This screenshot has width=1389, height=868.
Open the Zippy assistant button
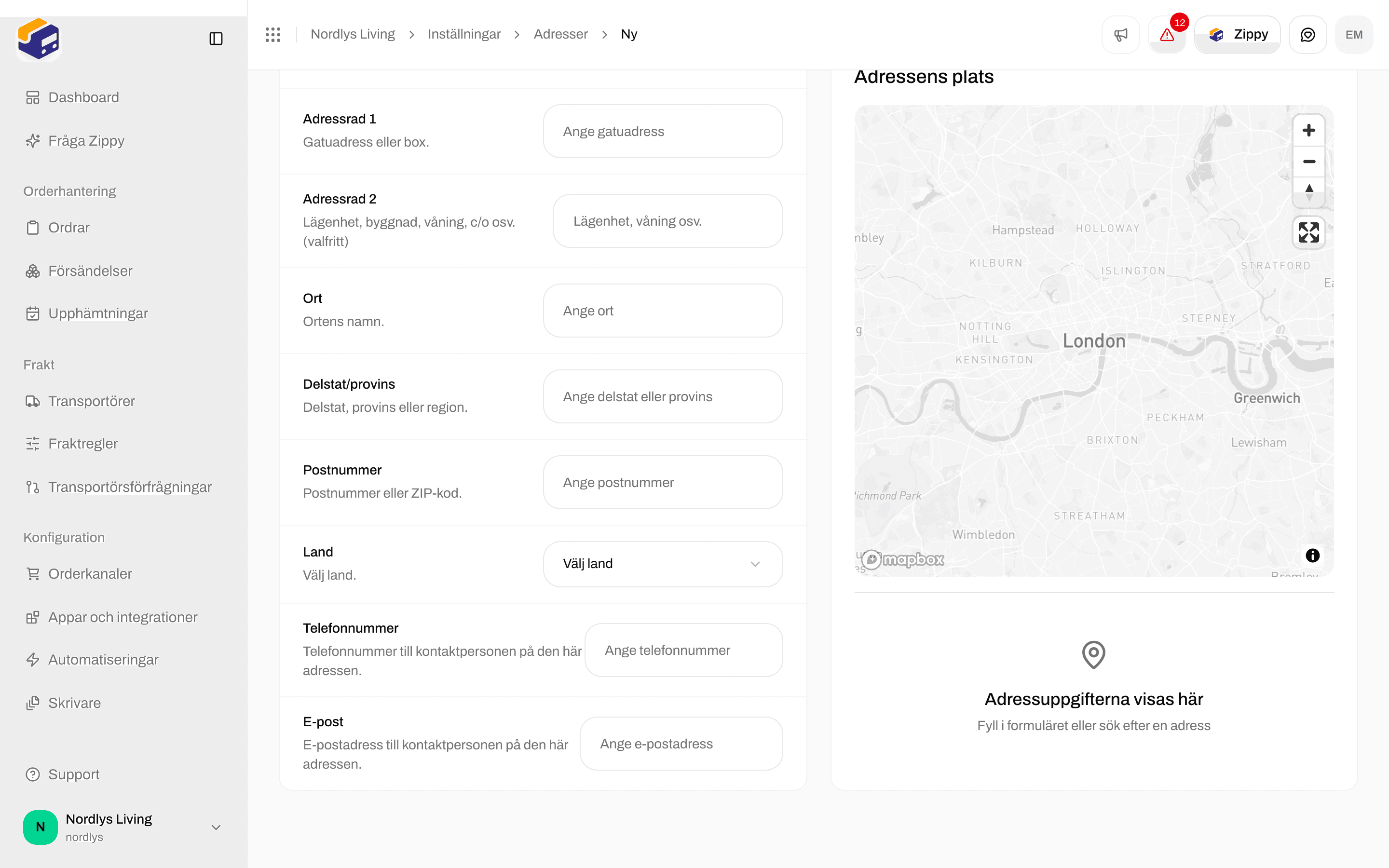(1238, 34)
